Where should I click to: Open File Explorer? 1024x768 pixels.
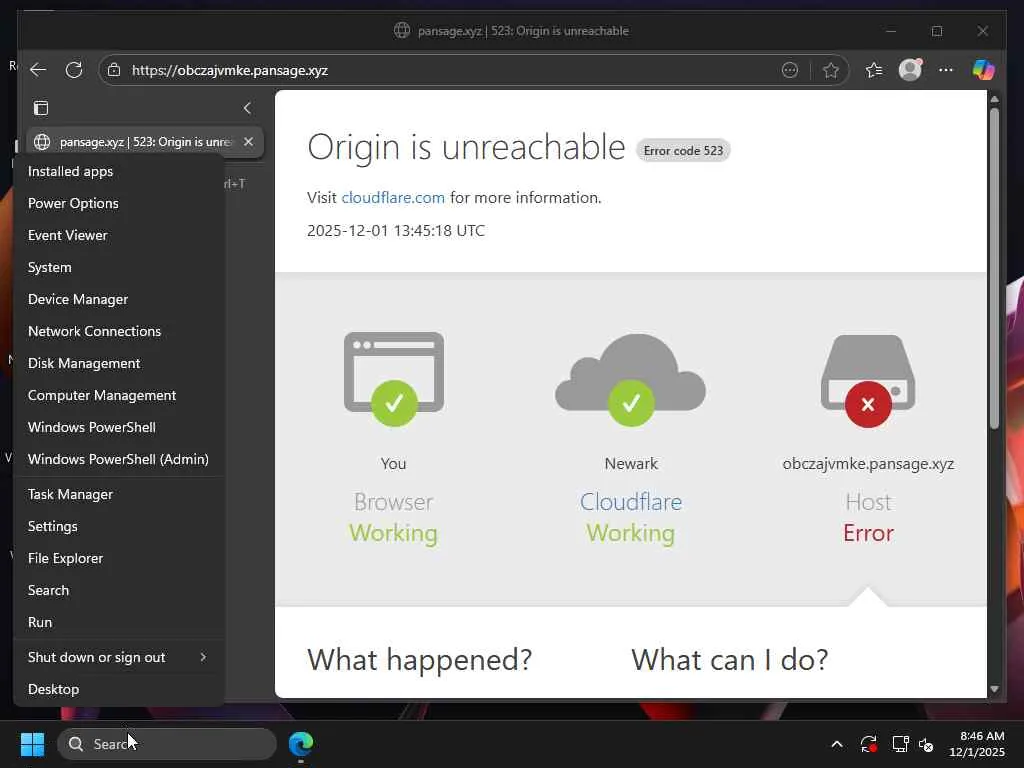(x=65, y=558)
